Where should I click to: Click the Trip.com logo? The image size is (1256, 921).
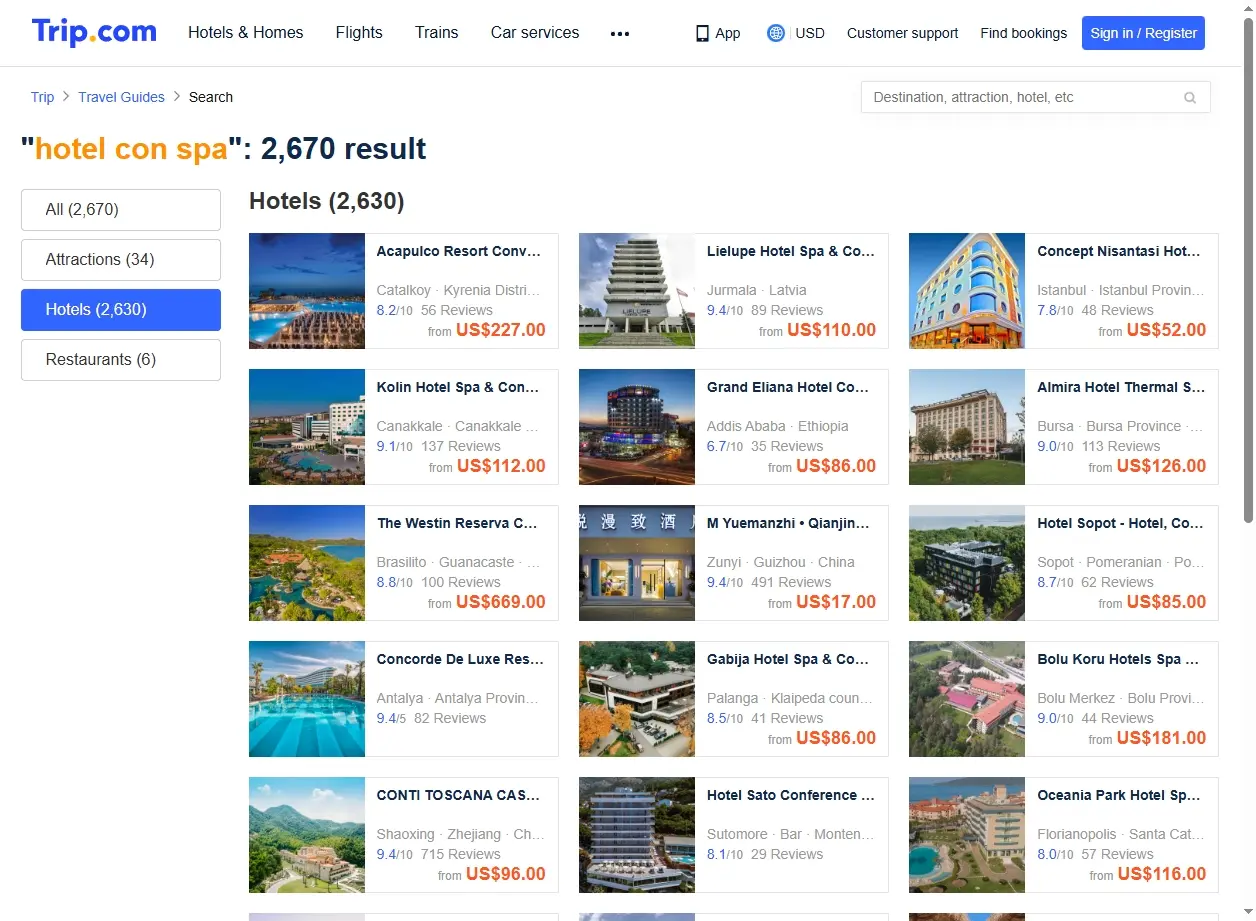(94, 32)
